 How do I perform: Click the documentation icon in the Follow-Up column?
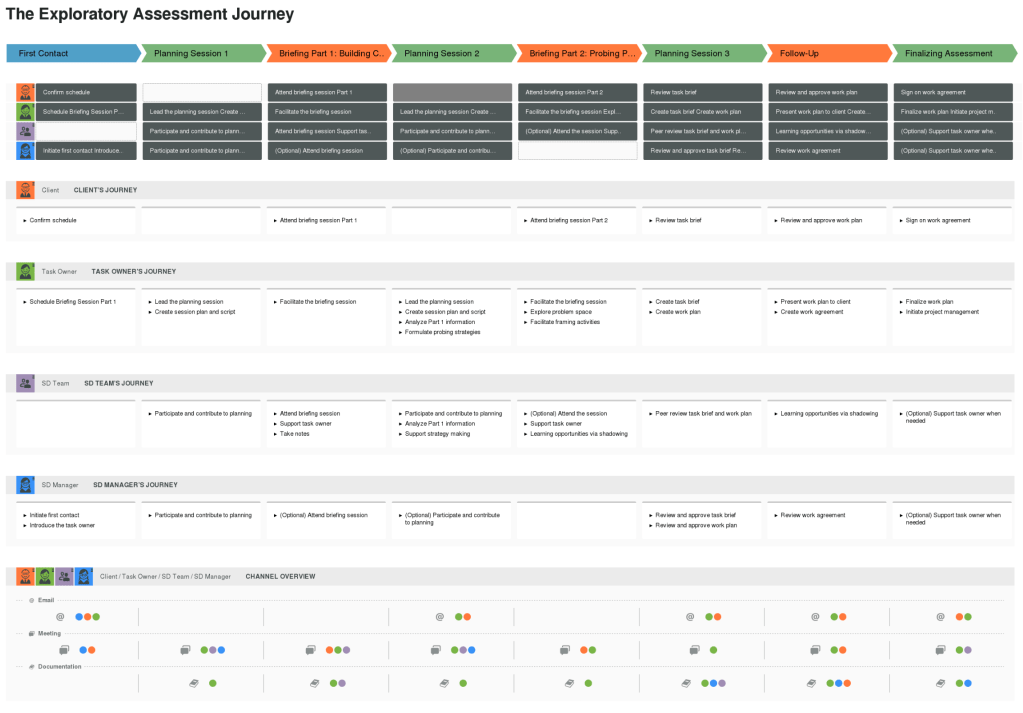pos(812,683)
